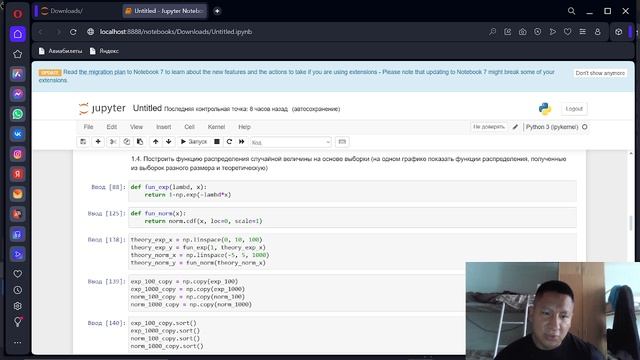The image size is (640, 360).
Task: Open the profile account icon
Action: (x=598, y=32)
